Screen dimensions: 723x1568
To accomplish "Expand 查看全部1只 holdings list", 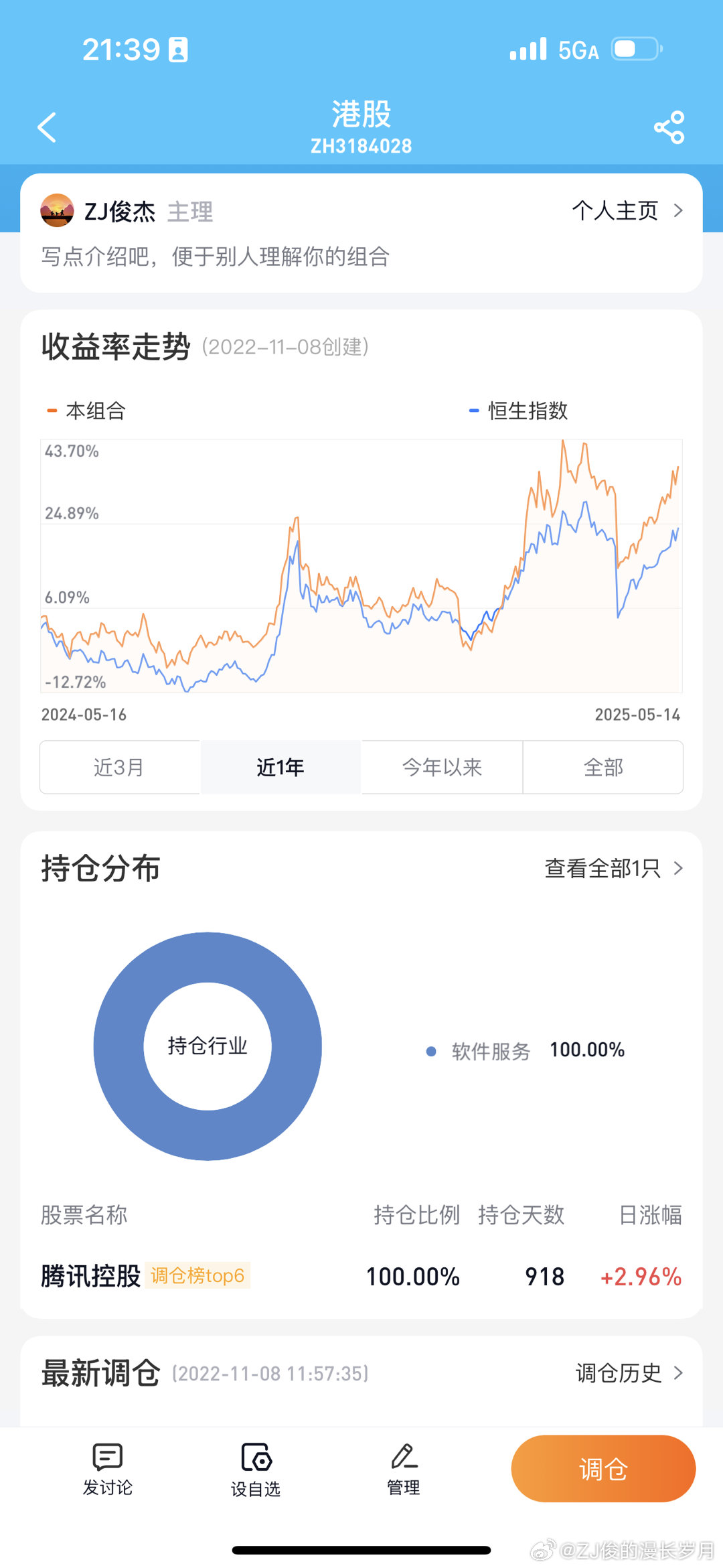I will [x=613, y=869].
